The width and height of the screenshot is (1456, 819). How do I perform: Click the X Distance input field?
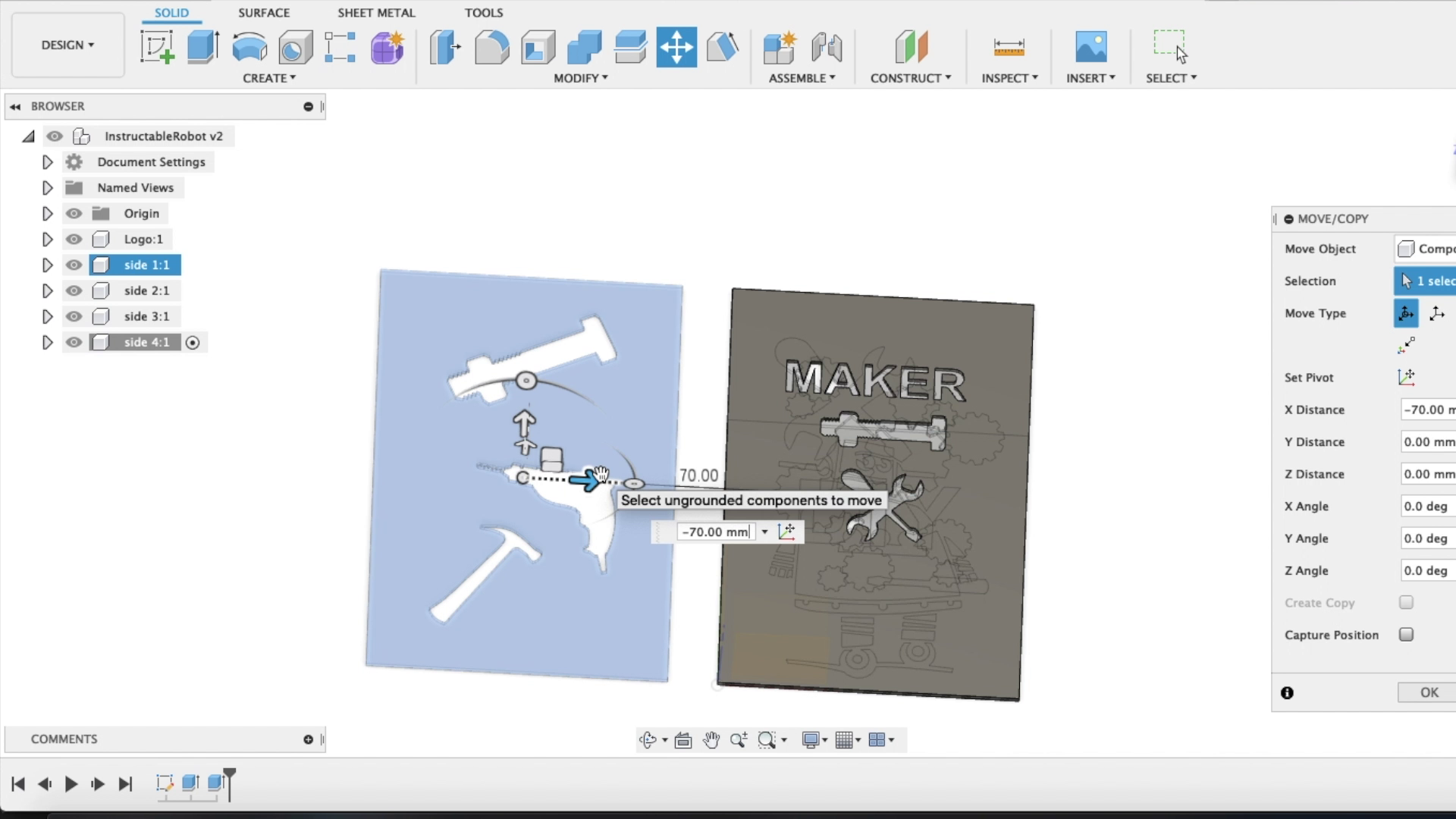tap(1428, 409)
